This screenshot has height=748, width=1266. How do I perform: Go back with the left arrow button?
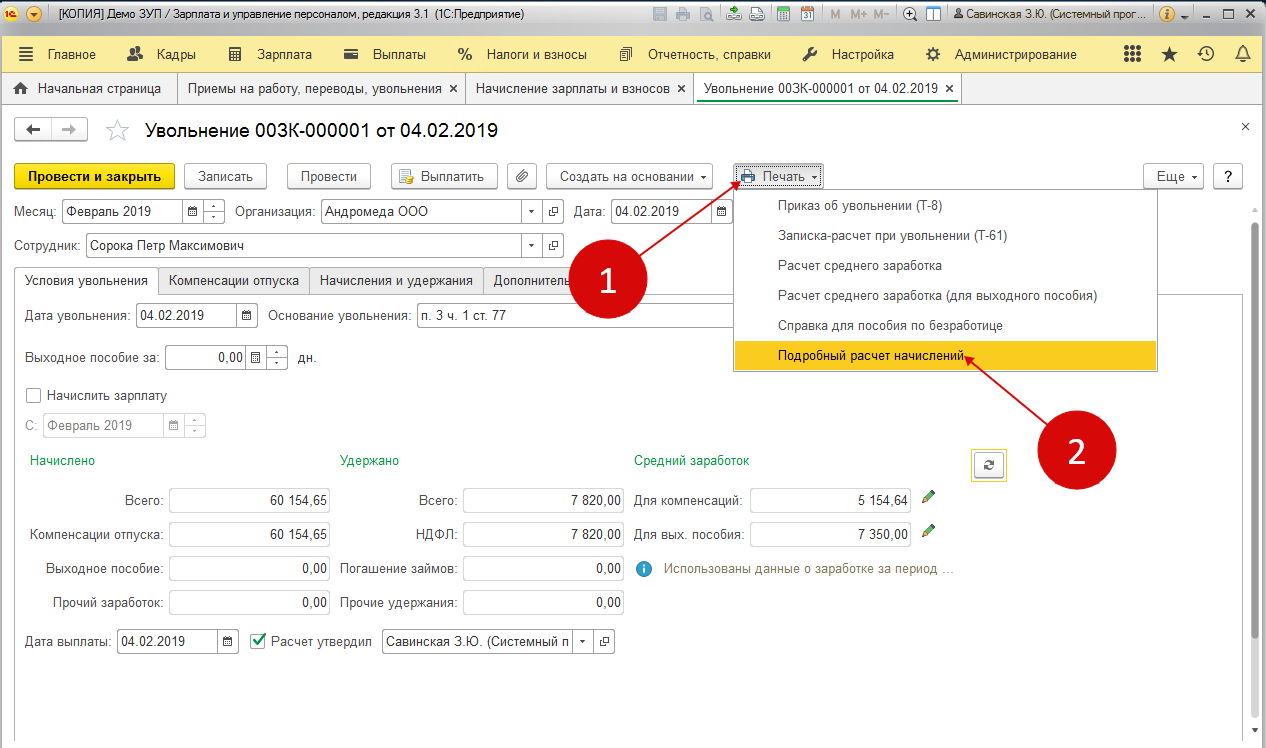tap(33, 130)
